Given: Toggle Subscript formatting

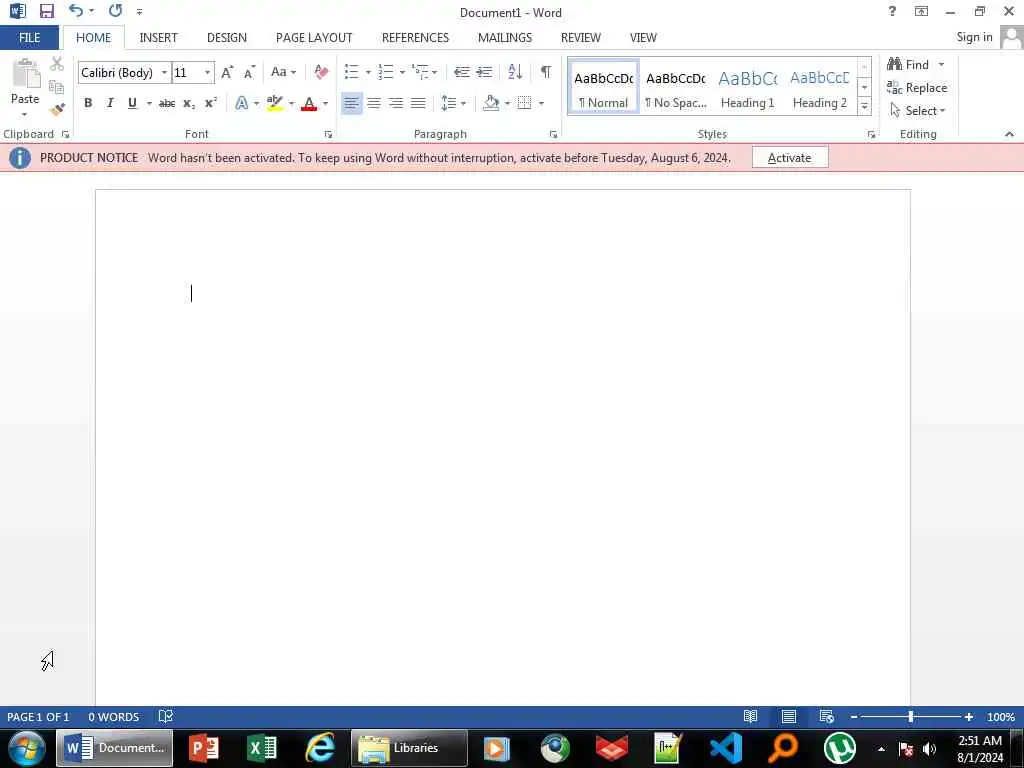Looking at the screenshot, I should pos(189,103).
